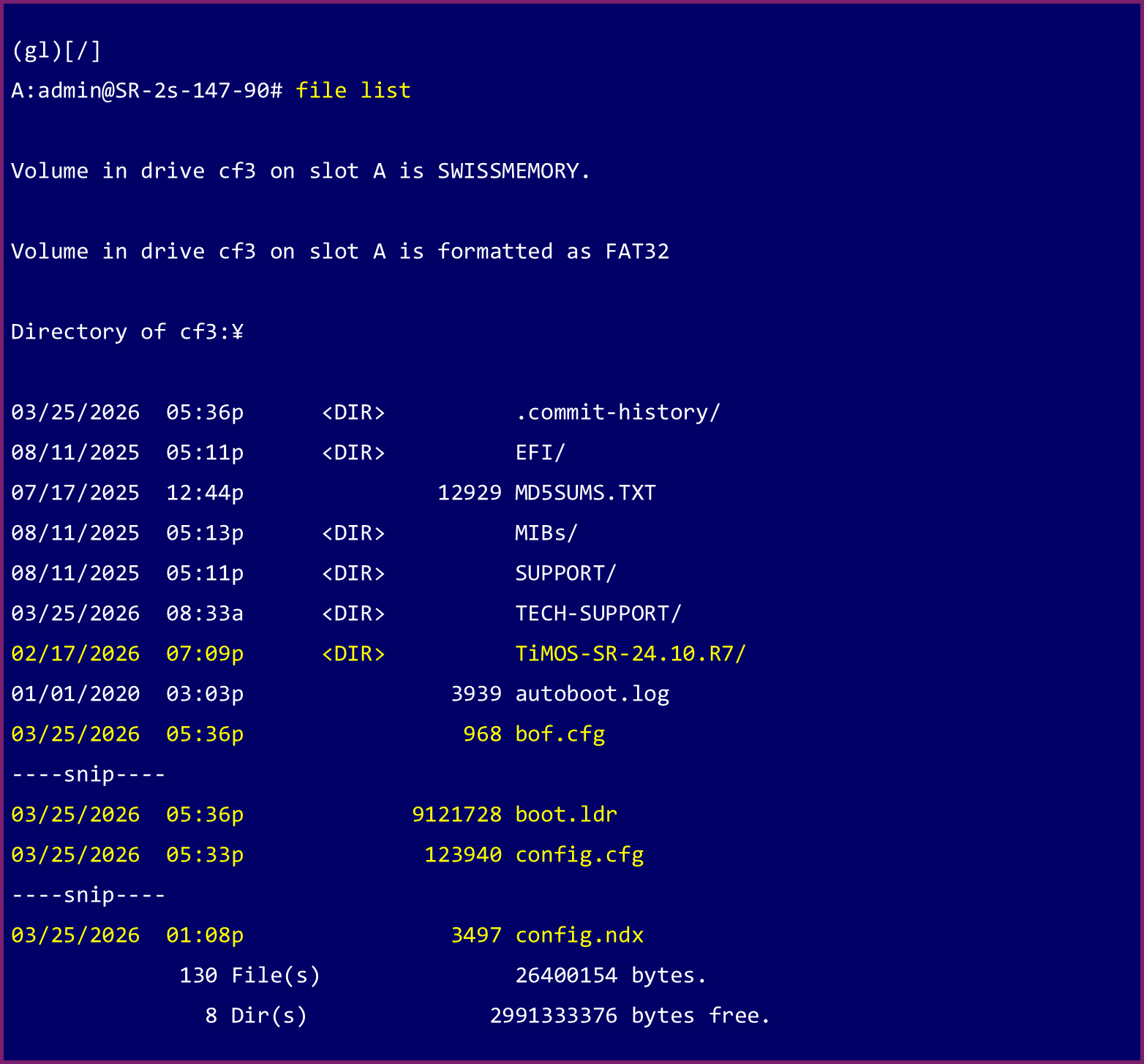This screenshot has height=1064, width=1144.
Task: Click the FAT32 format text
Action: click(x=636, y=252)
